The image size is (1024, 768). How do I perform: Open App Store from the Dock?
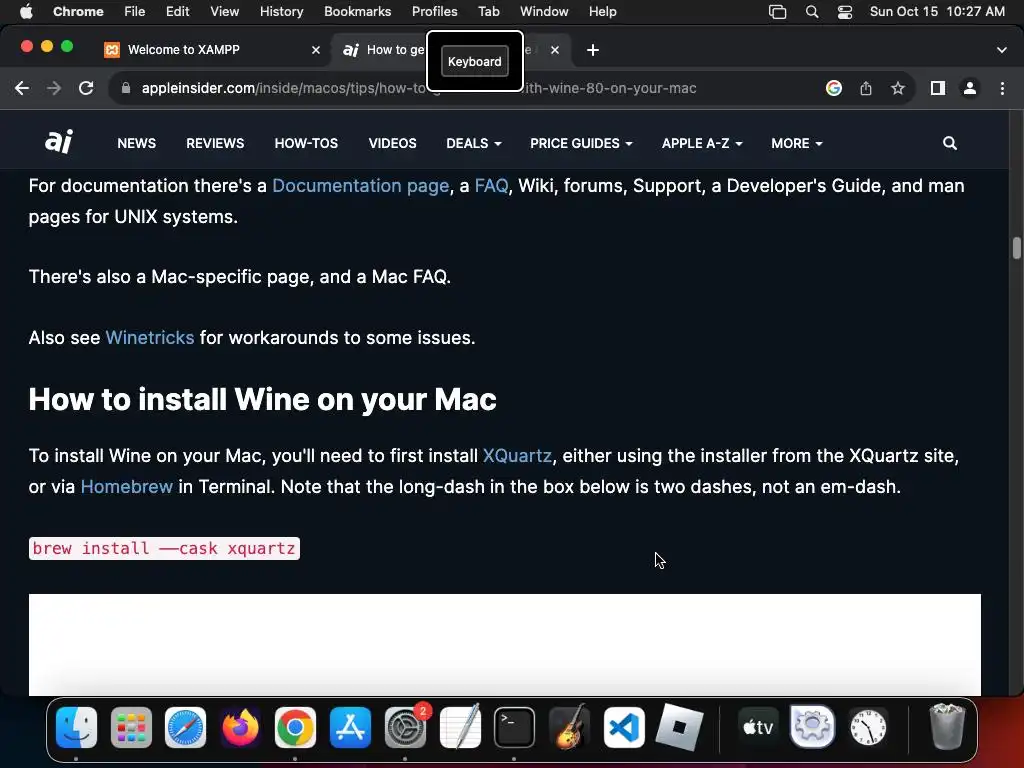(350, 728)
